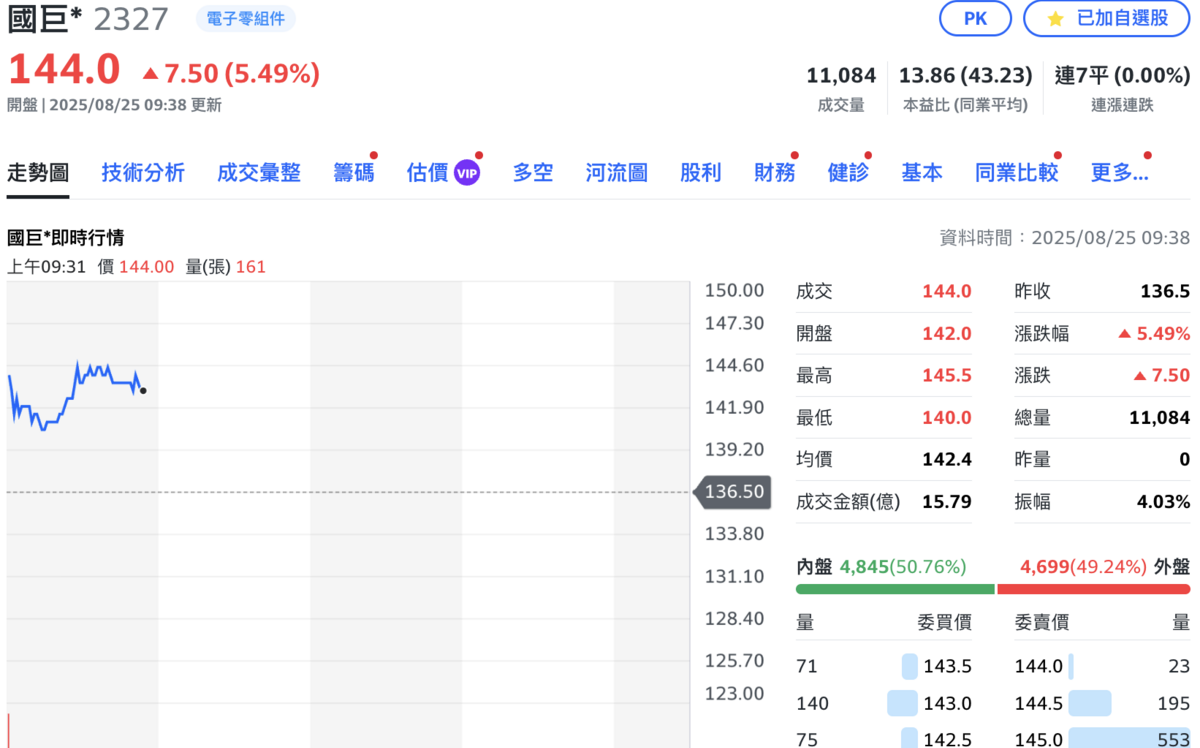
Task: Click the 電子零組件 industry tag
Action: pyautogui.click(x=245, y=19)
